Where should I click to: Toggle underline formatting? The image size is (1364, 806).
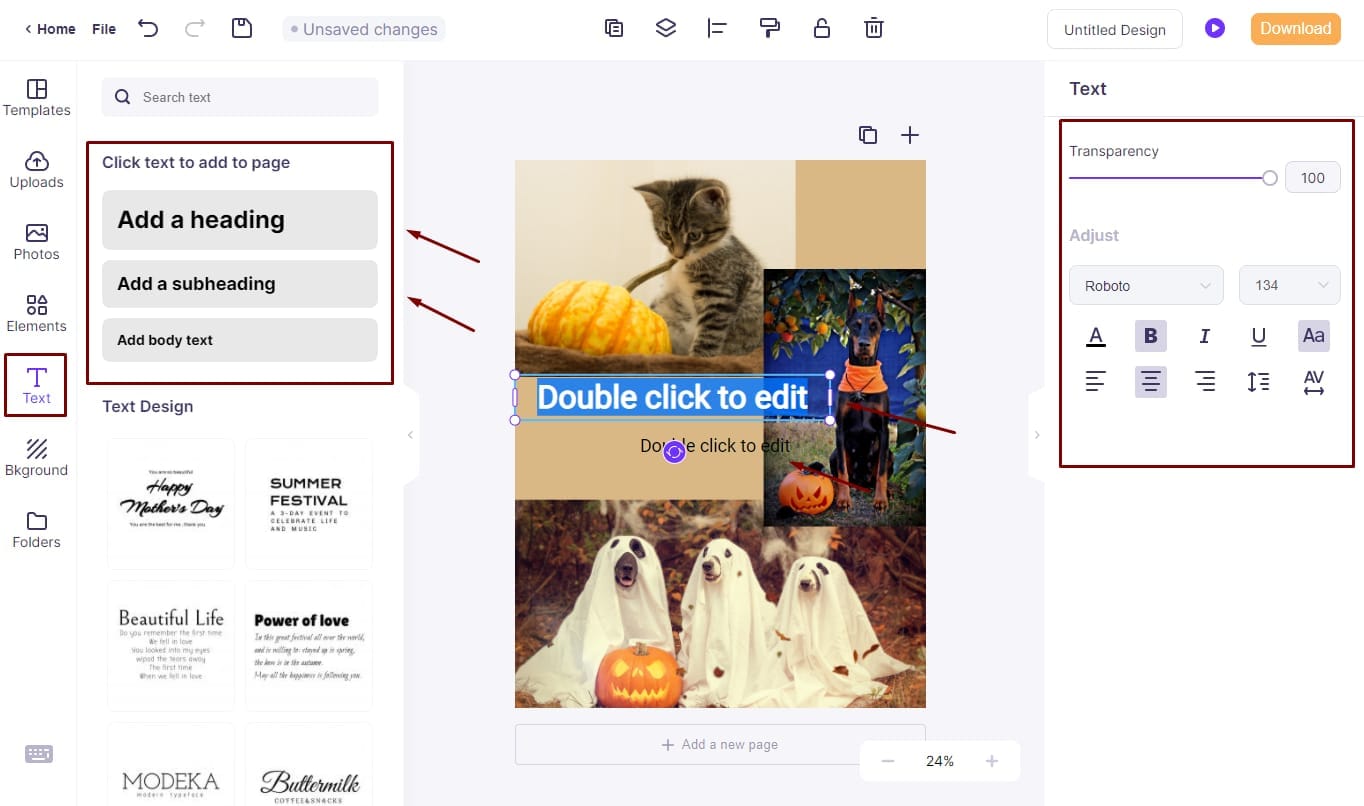pos(1259,336)
